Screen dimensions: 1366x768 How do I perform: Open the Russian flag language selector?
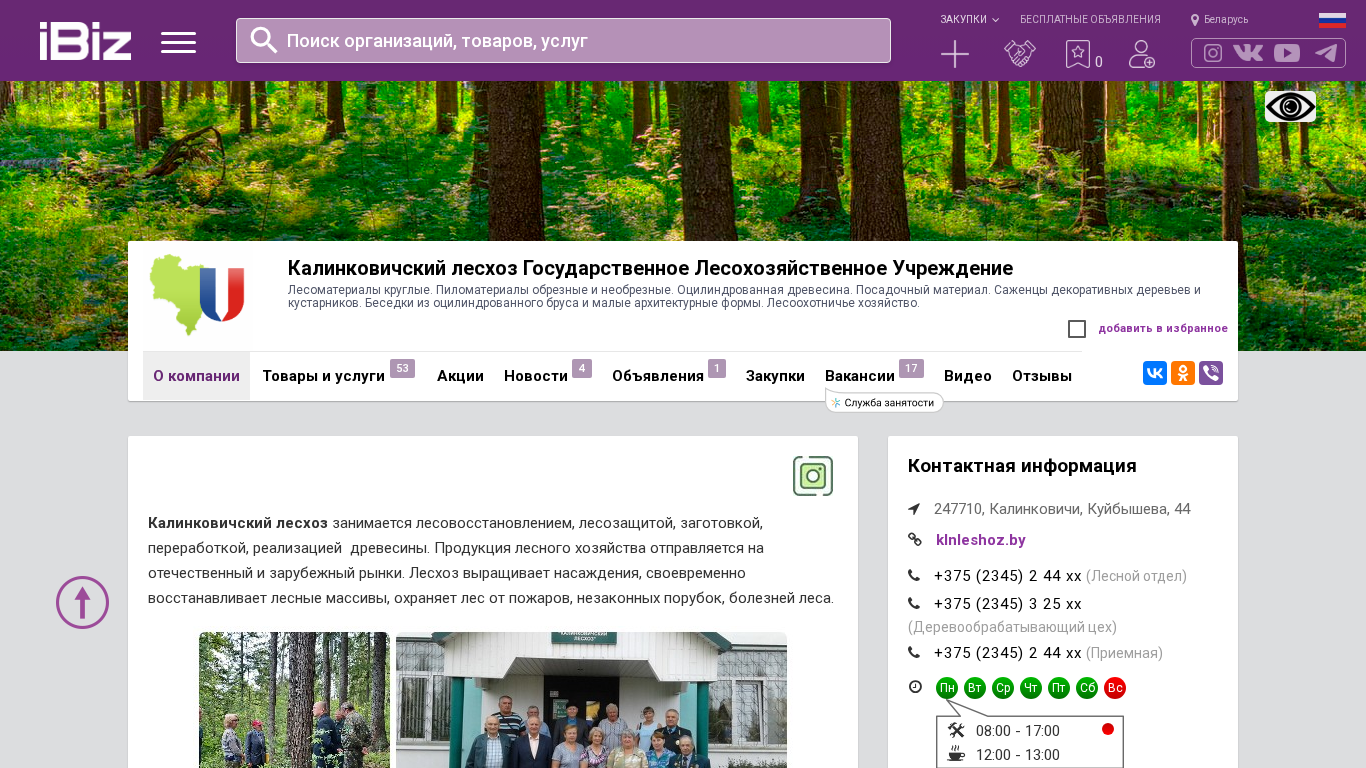pos(1332,19)
